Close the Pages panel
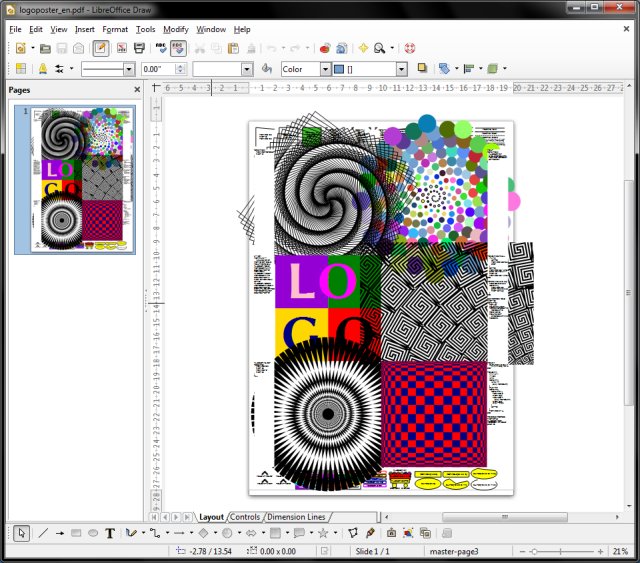The image size is (640, 563). point(137,90)
